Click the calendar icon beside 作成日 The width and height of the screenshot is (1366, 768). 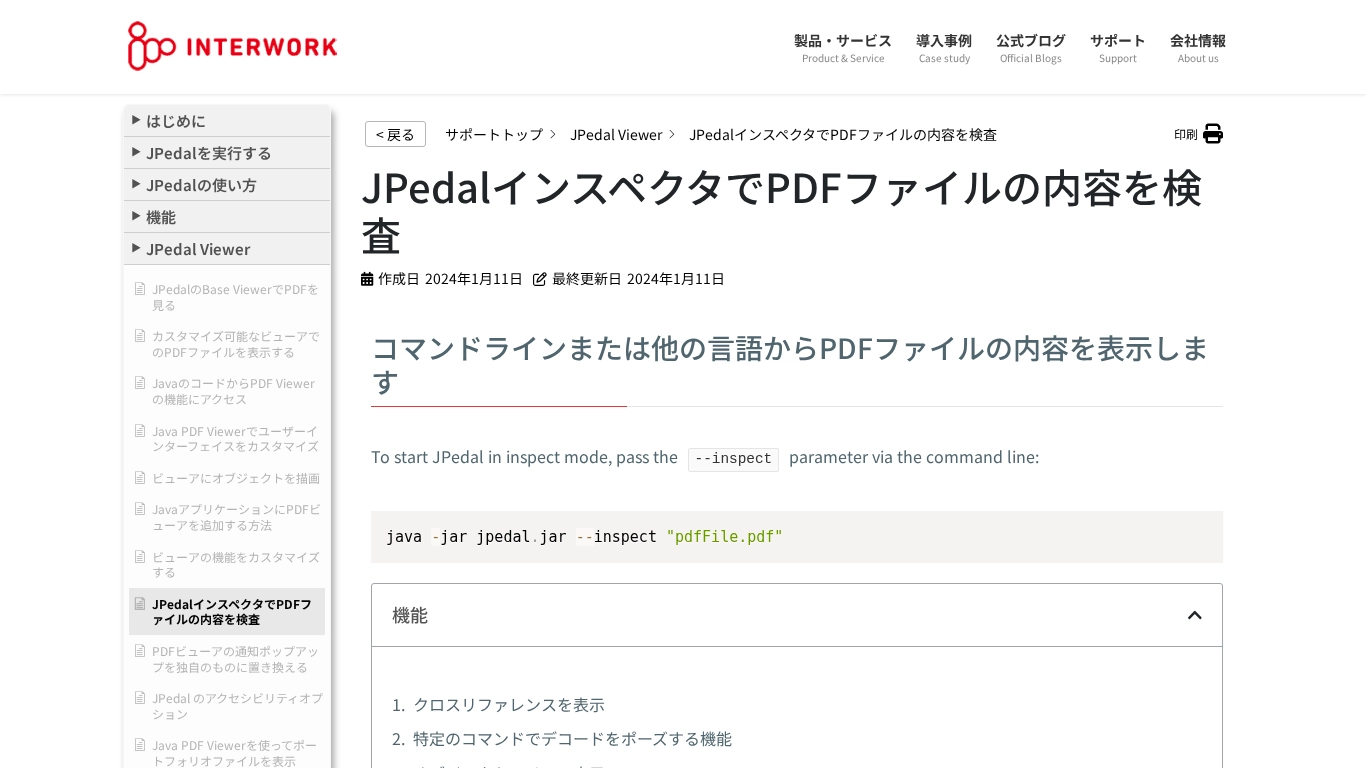(x=367, y=279)
